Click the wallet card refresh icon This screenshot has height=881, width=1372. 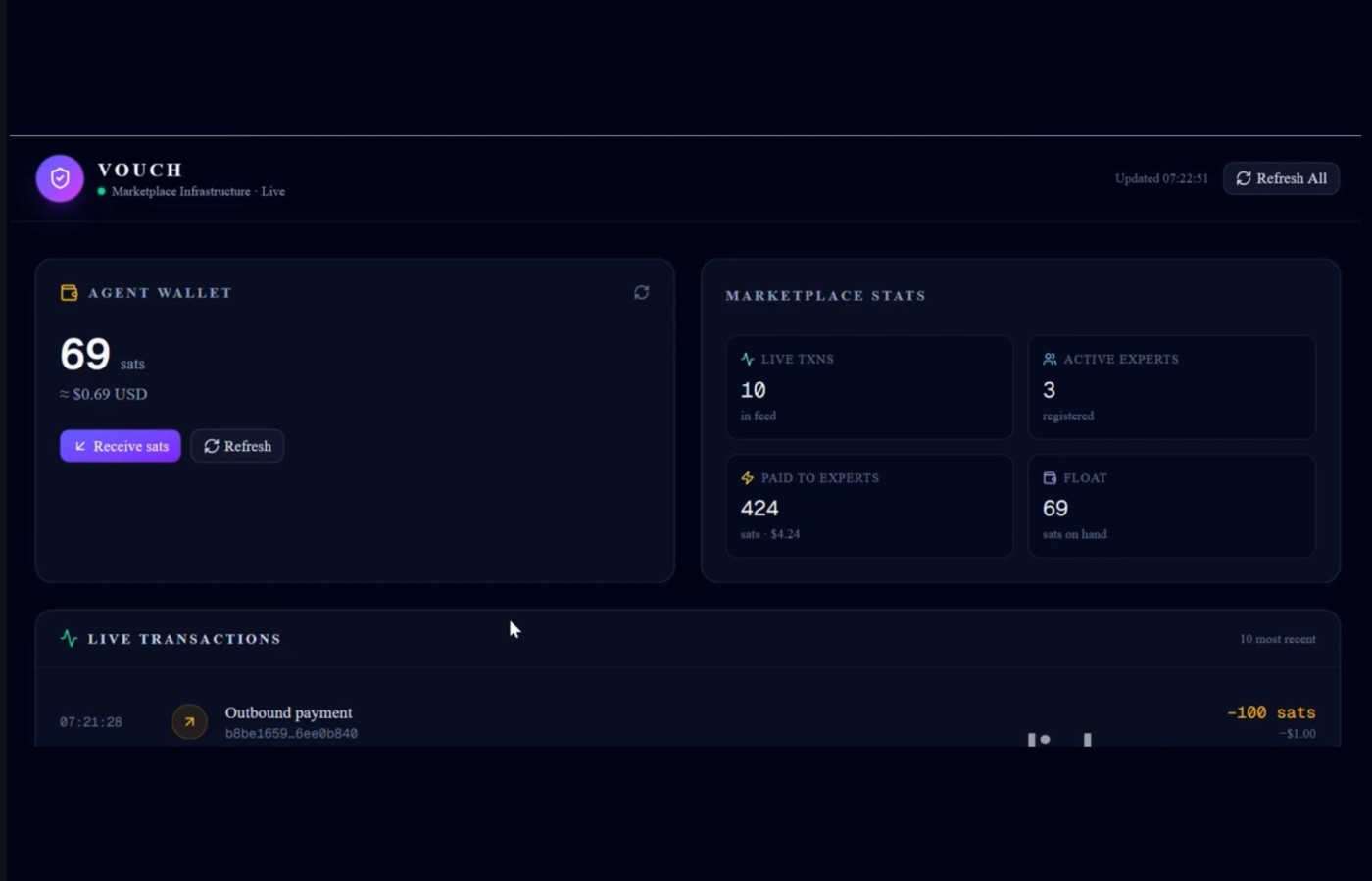pos(642,292)
